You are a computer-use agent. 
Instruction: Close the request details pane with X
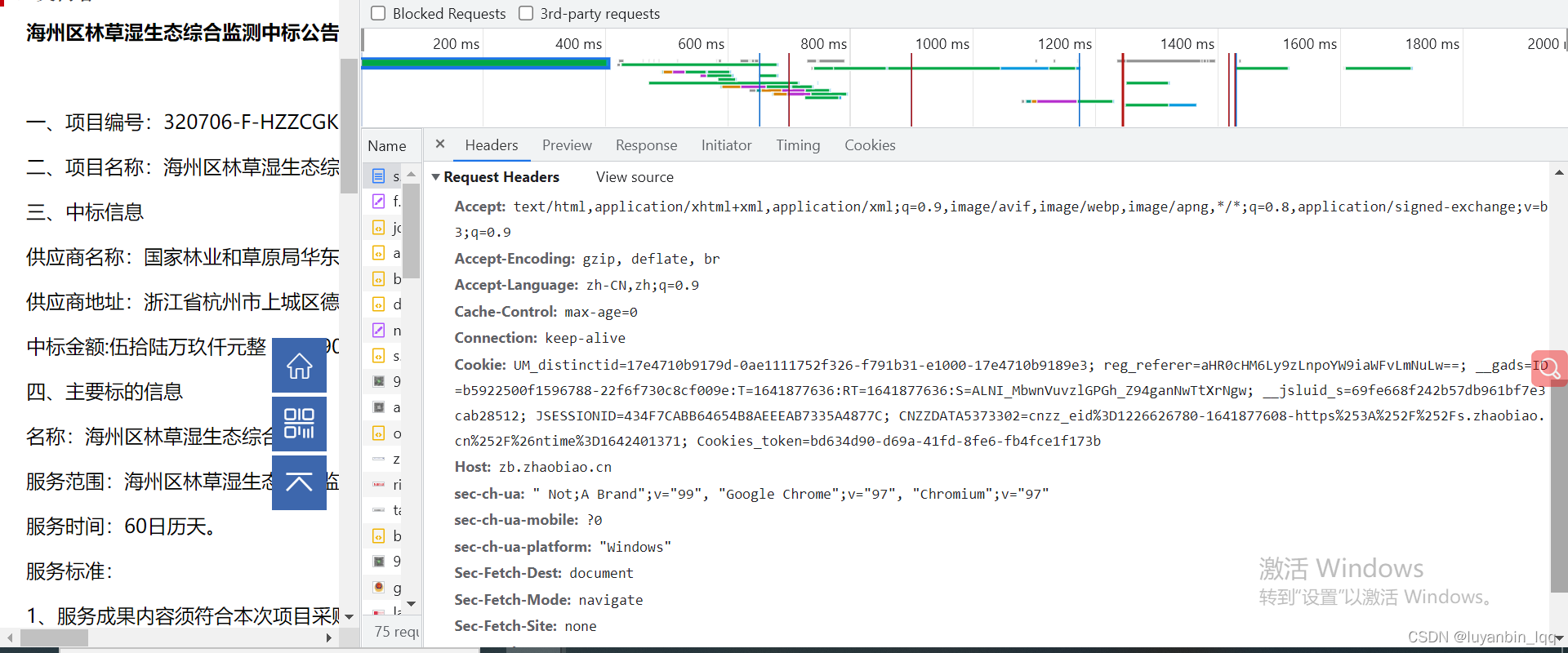pyautogui.click(x=440, y=144)
